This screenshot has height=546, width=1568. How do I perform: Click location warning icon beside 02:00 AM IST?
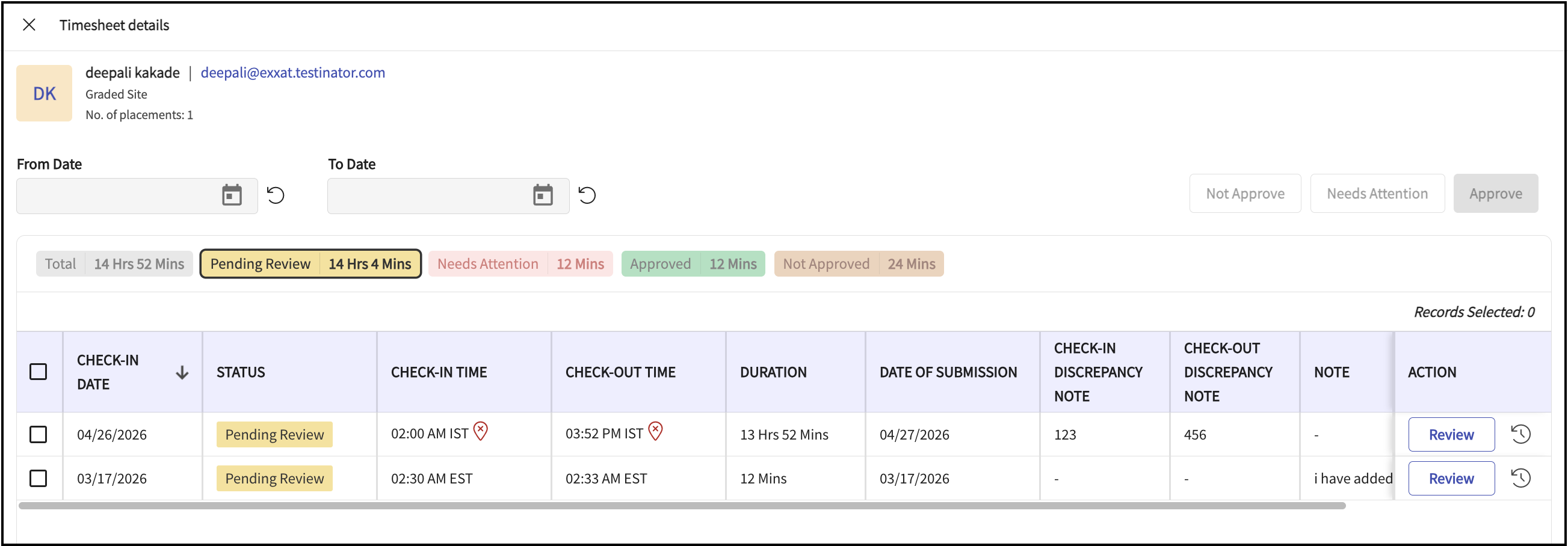click(x=480, y=431)
